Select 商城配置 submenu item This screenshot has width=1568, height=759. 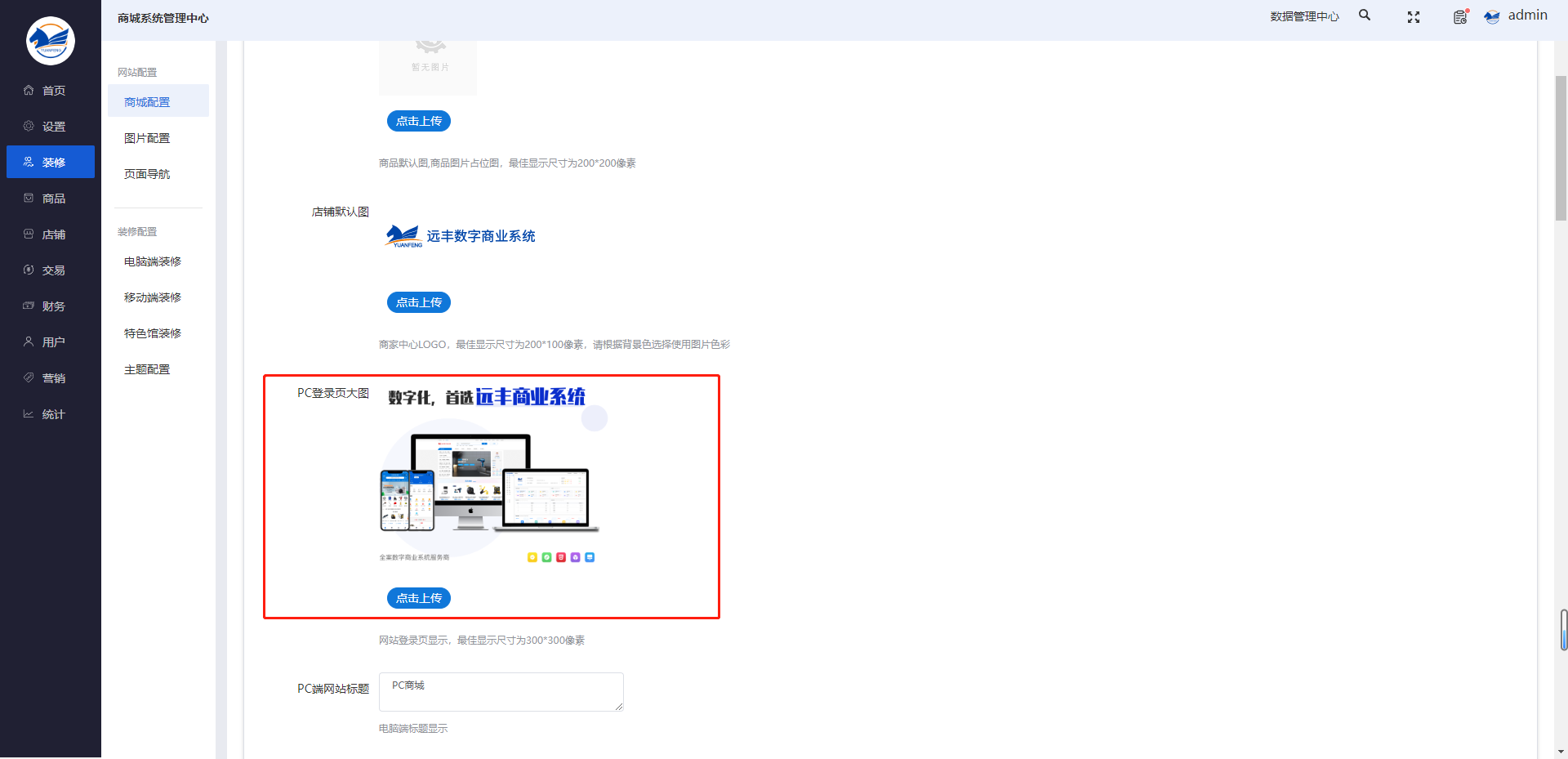pos(158,102)
